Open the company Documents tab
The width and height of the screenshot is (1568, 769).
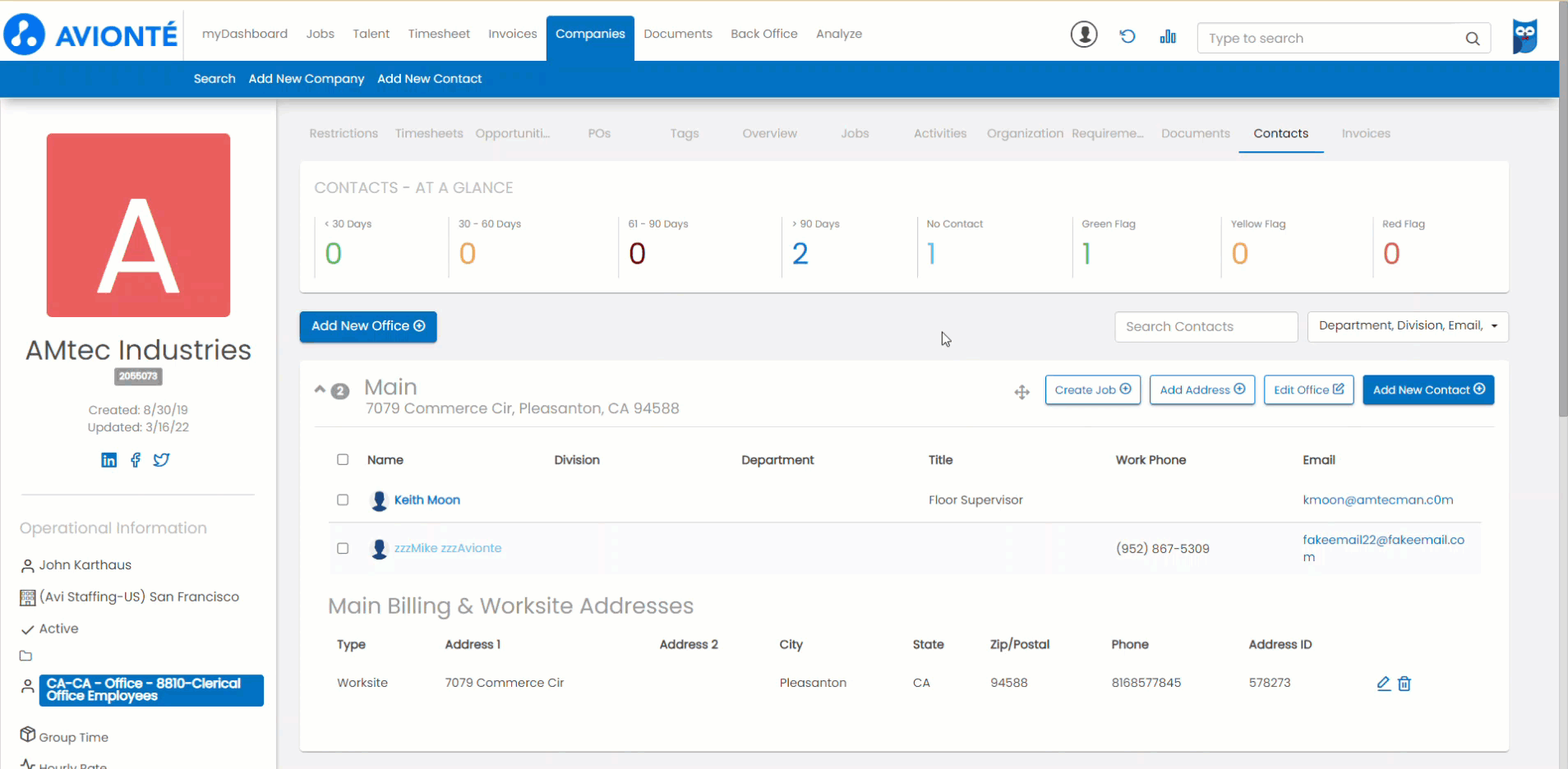click(1195, 133)
